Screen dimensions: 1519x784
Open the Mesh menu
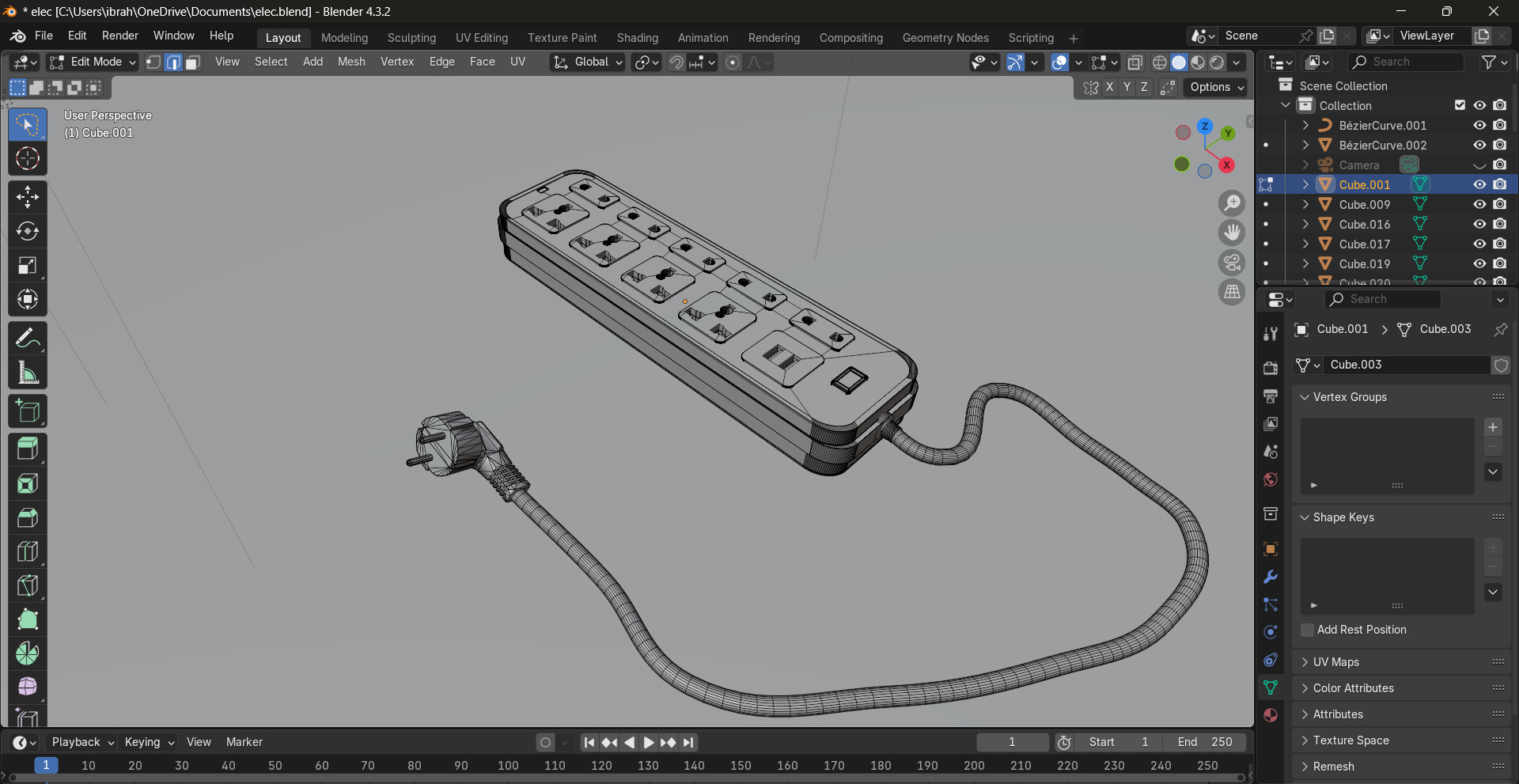click(x=351, y=62)
